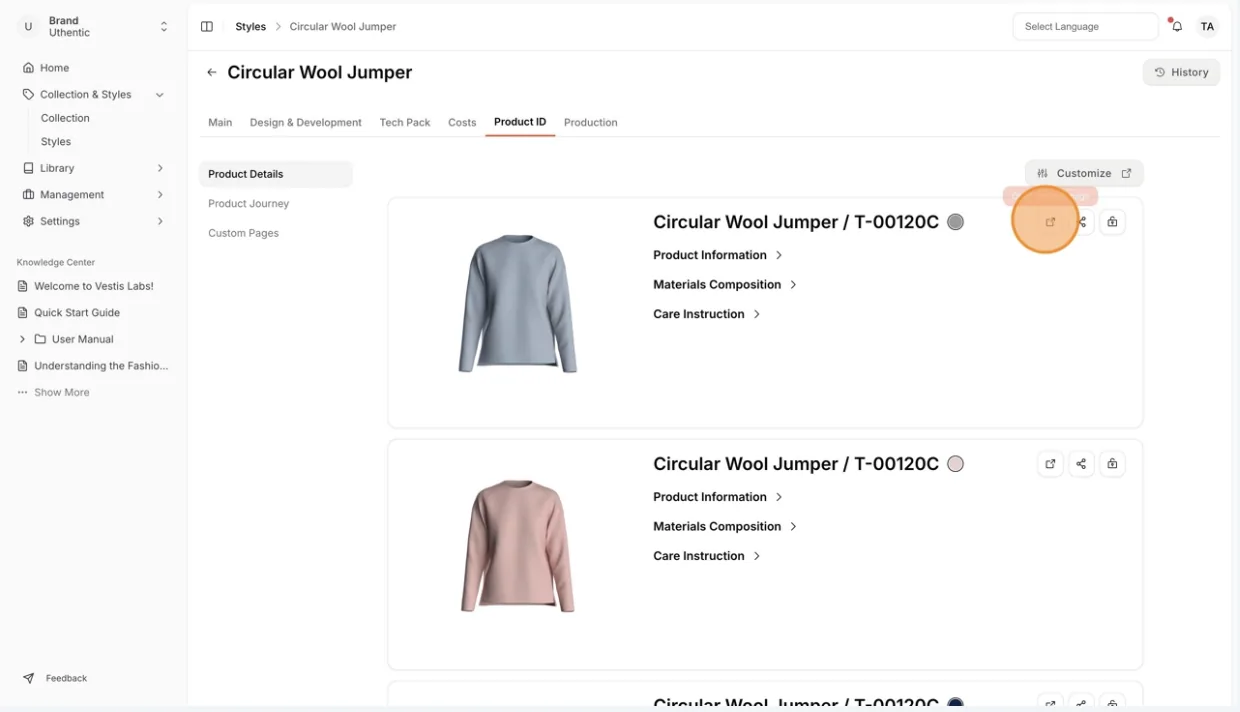This screenshot has width=1240, height=712.
Task: Select the Product ID tab
Action: [520, 122]
